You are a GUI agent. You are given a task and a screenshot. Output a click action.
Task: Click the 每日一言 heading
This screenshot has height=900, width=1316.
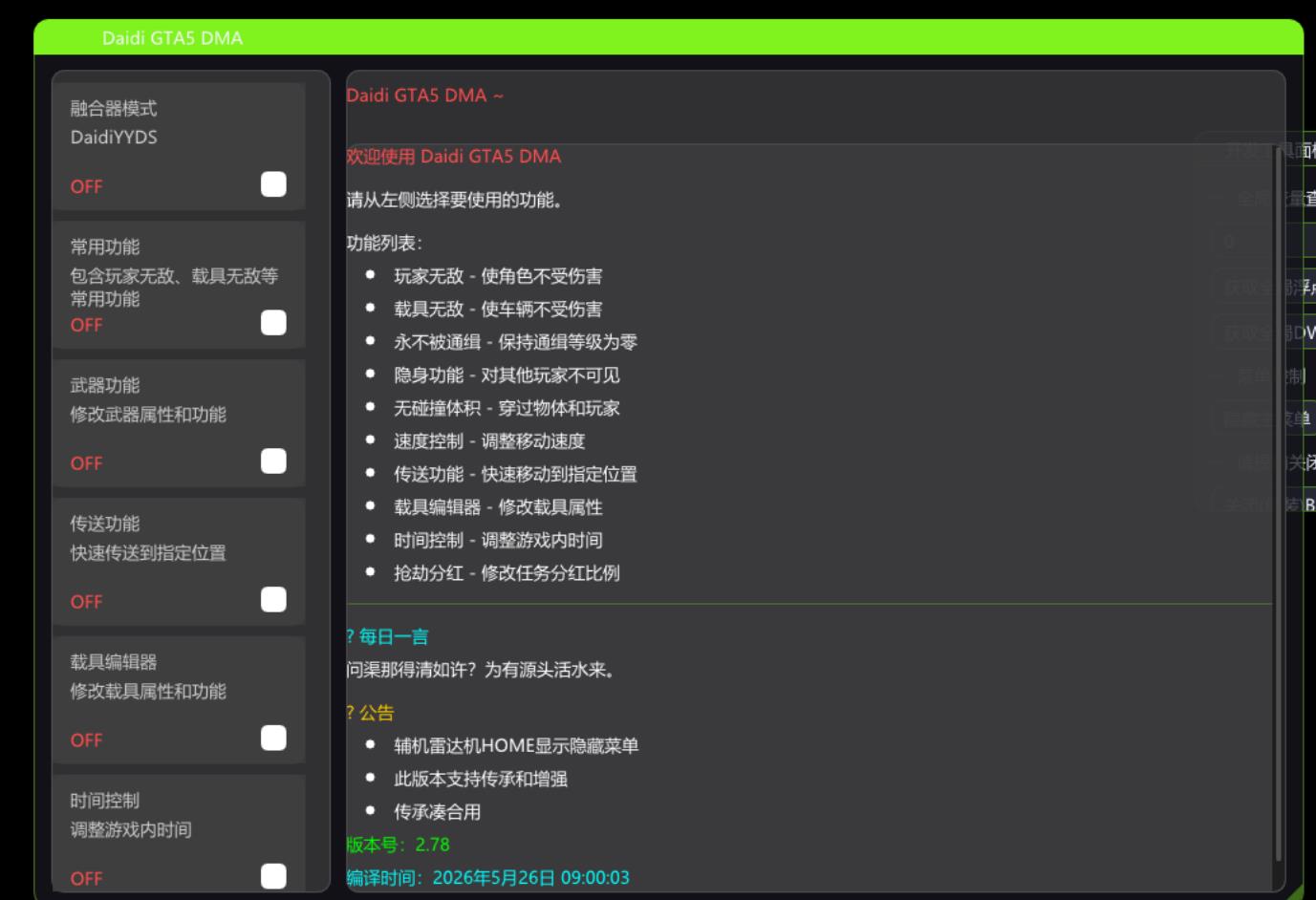[387, 637]
